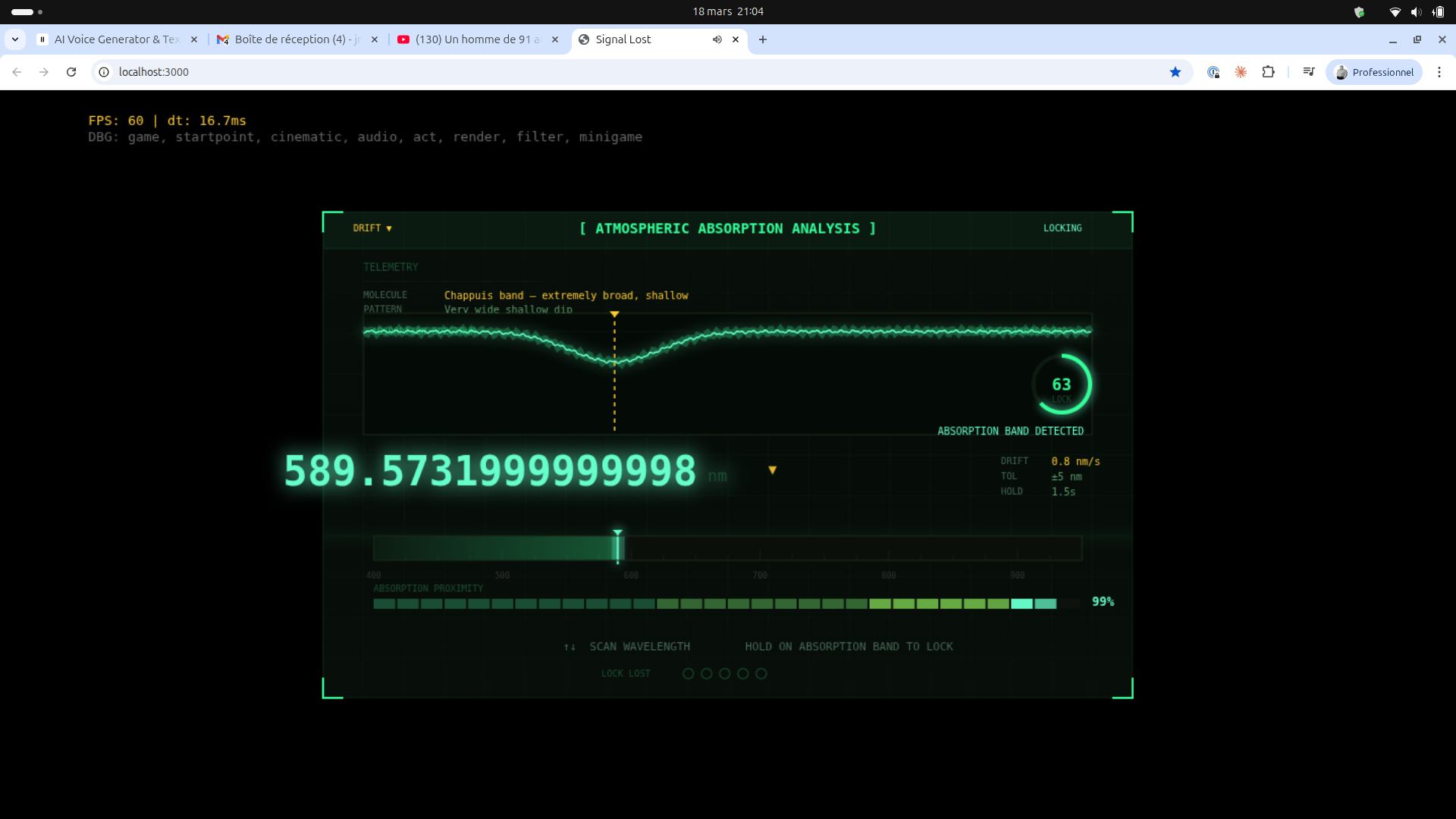The image size is (1456, 819).
Task: Open the Professionnel profile button
Action: [1373, 72]
